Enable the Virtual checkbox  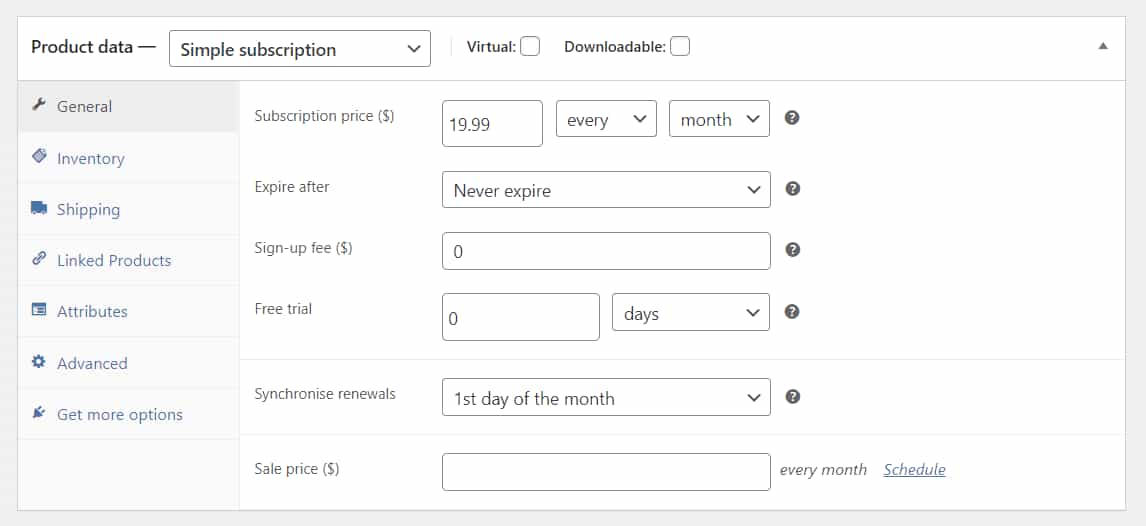tap(530, 47)
